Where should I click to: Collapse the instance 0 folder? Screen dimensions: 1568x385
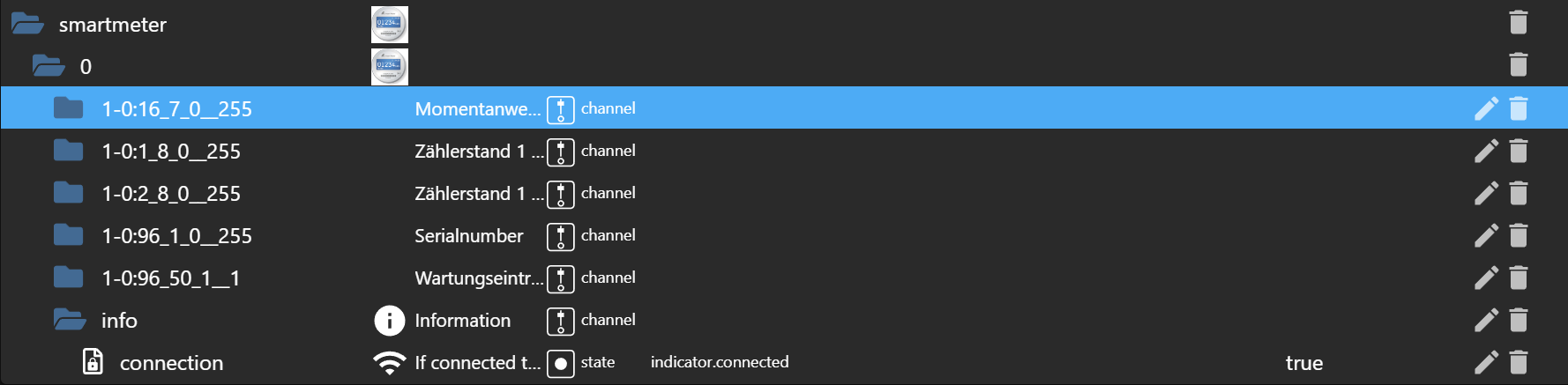point(49,66)
